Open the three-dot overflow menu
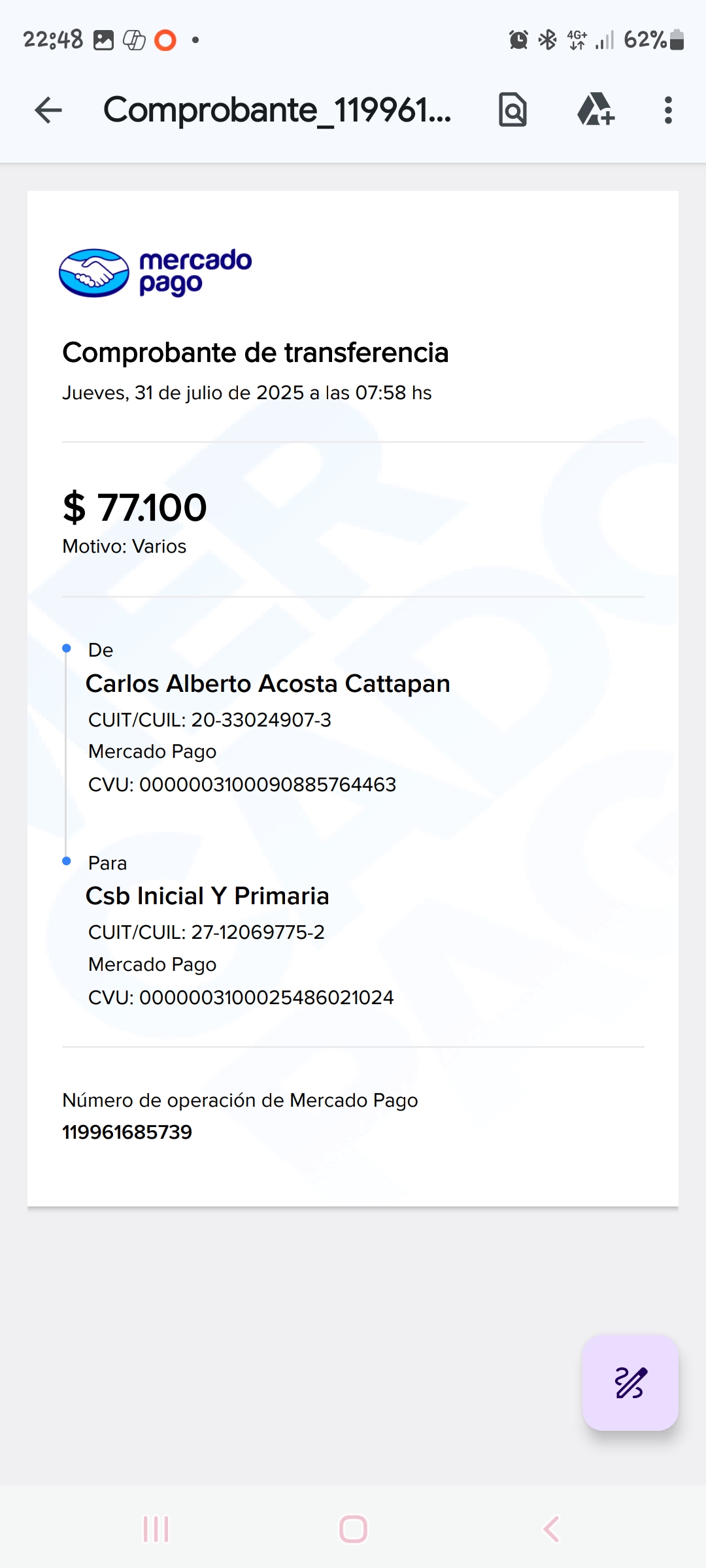This screenshot has width=706, height=1568. (667, 110)
